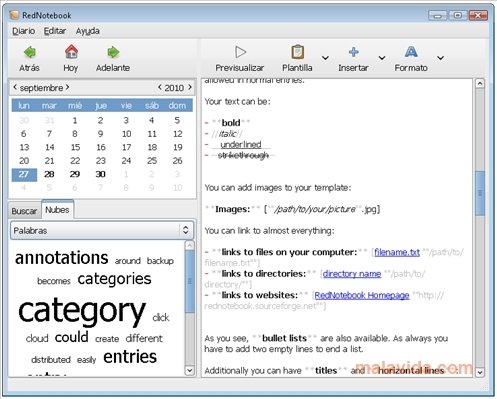
Task: Click the editor scrollbar down arrow
Action: click(480, 372)
